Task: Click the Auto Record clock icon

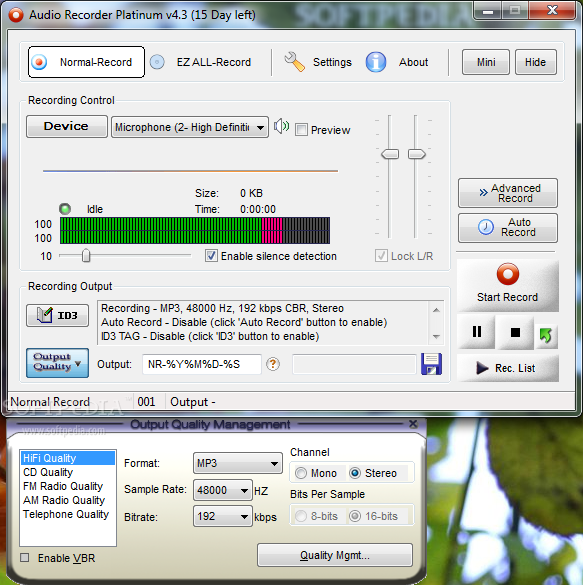Action: pos(486,227)
